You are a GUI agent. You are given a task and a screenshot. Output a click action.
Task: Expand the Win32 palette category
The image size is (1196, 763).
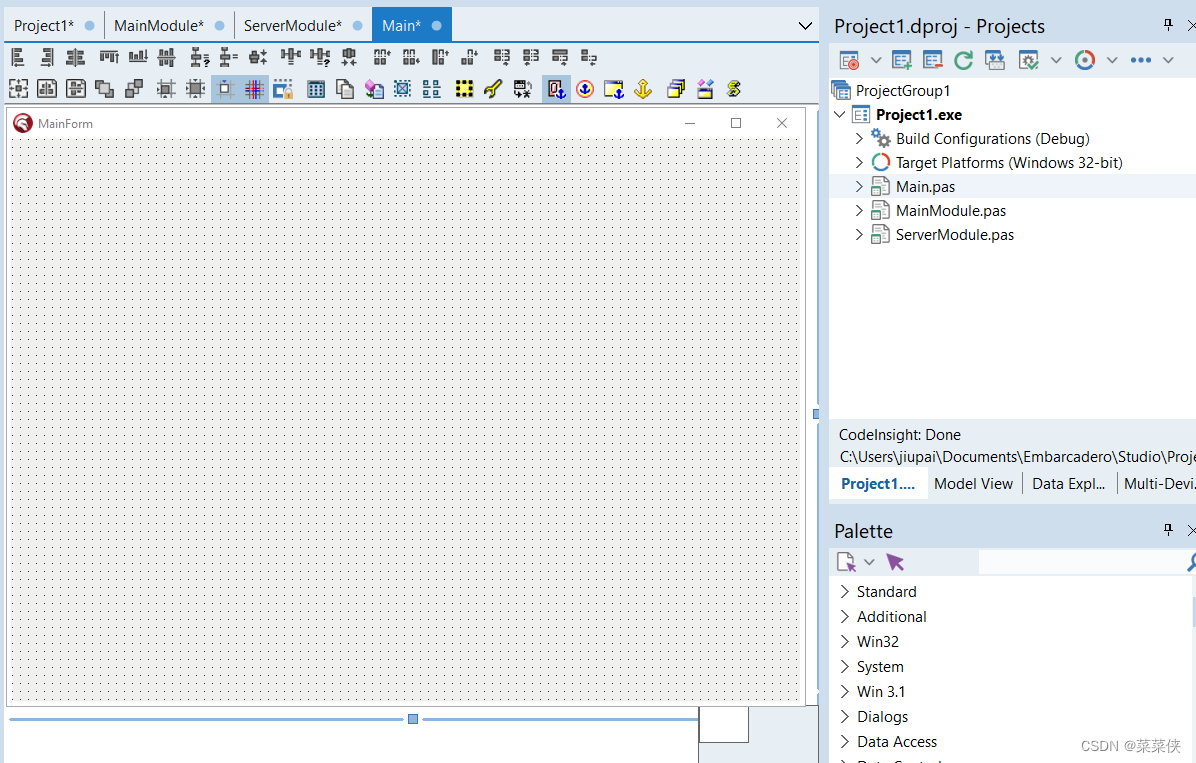pos(844,642)
